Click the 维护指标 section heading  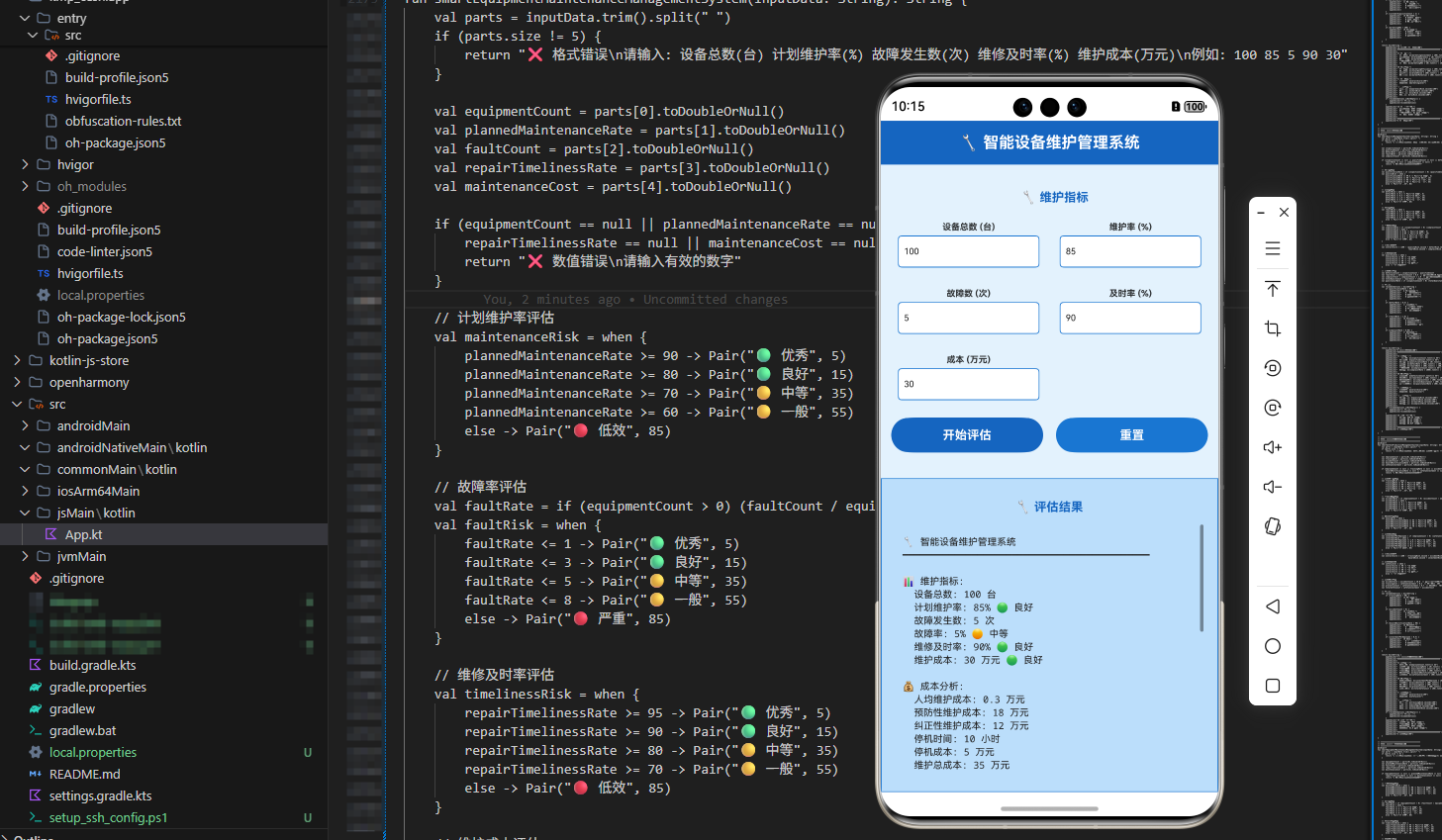coord(1055,197)
